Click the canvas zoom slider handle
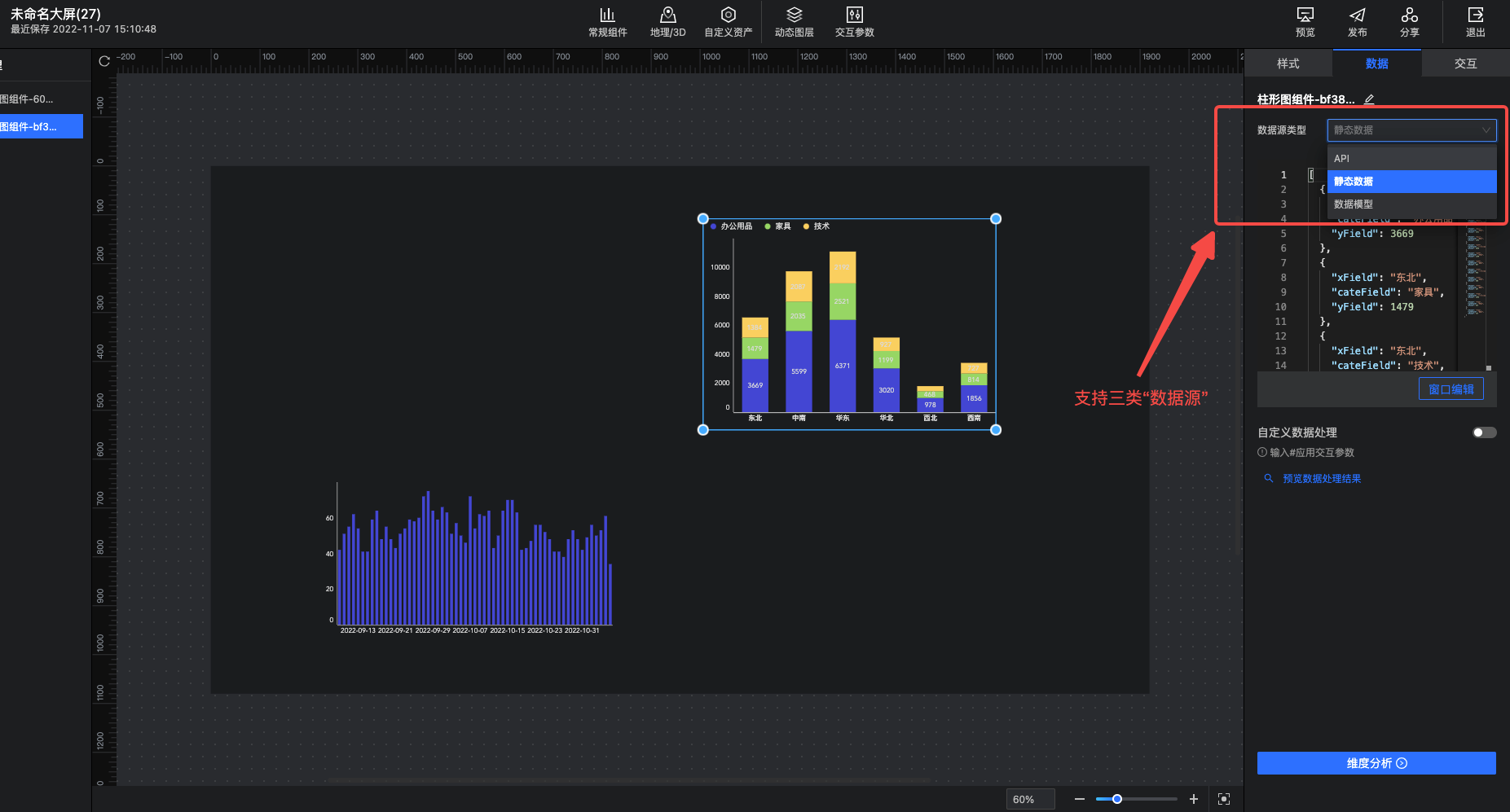 click(1117, 799)
